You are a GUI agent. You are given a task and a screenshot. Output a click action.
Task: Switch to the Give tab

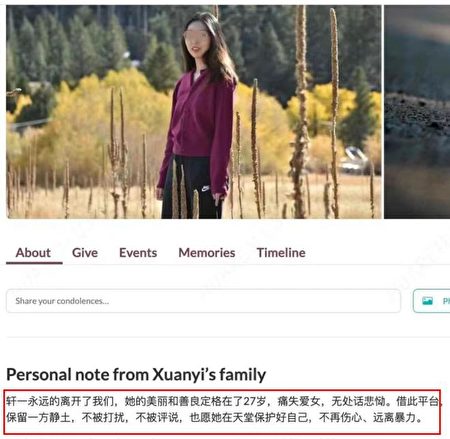tap(85, 253)
